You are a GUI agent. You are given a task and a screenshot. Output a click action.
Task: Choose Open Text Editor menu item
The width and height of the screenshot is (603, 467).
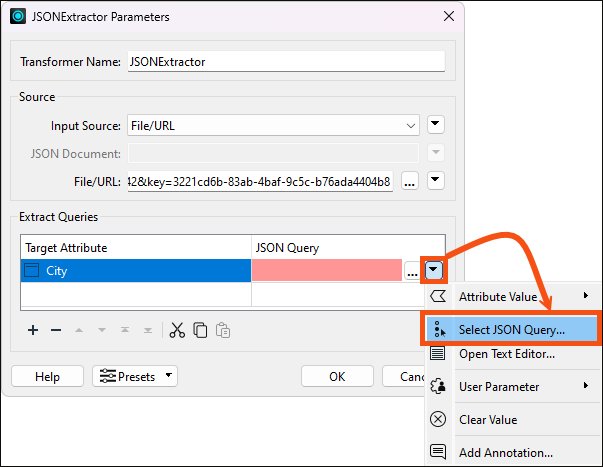(506, 353)
